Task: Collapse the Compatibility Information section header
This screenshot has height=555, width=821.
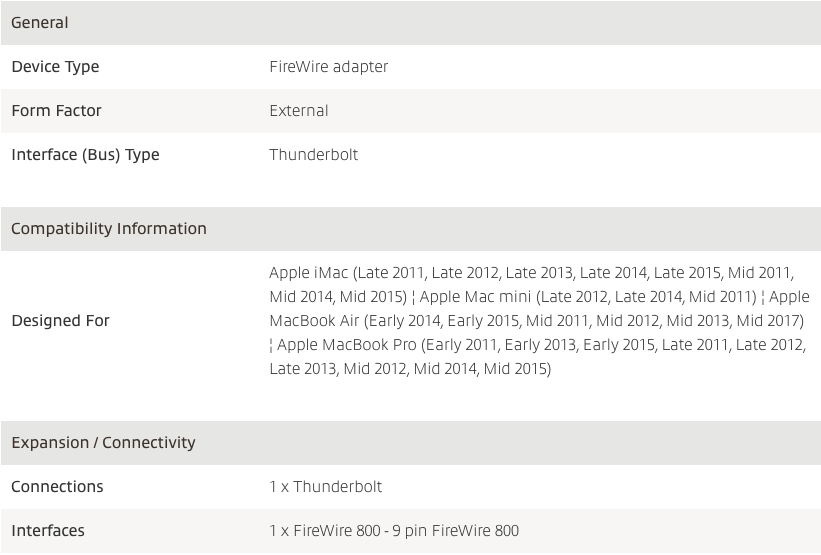Action: tap(109, 229)
